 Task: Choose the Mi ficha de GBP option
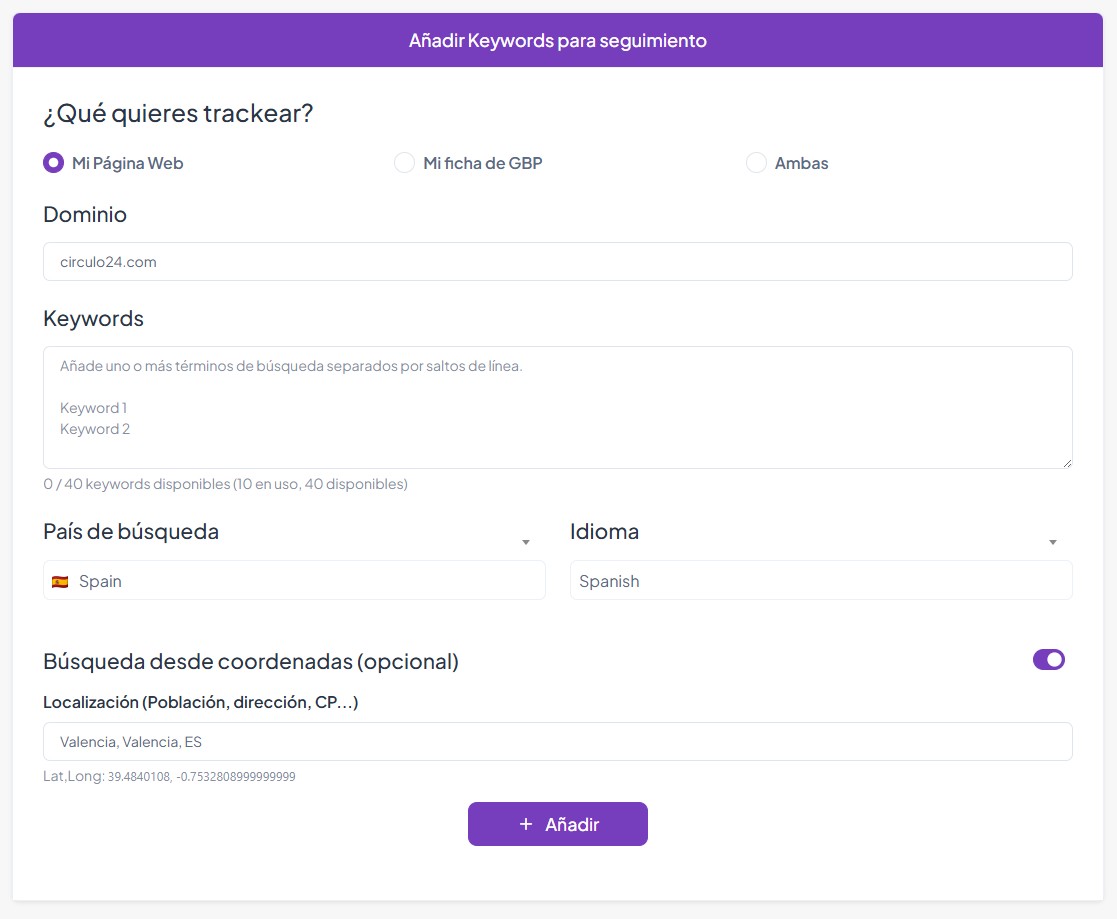[x=404, y=163]
